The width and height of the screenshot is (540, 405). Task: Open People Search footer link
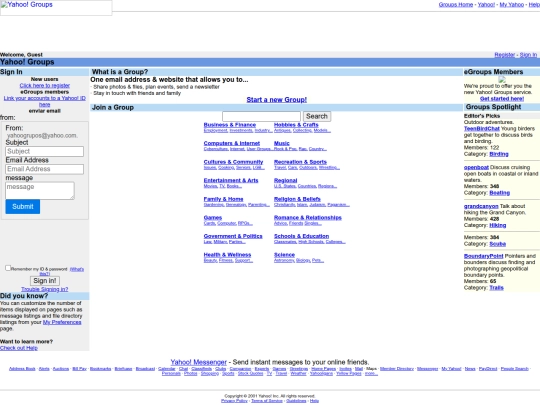coord(515,369)
